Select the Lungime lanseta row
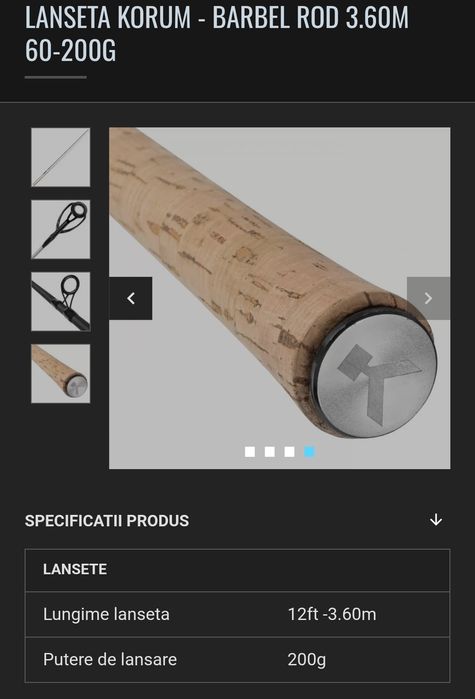475x699 pixels. click(237, 614)
